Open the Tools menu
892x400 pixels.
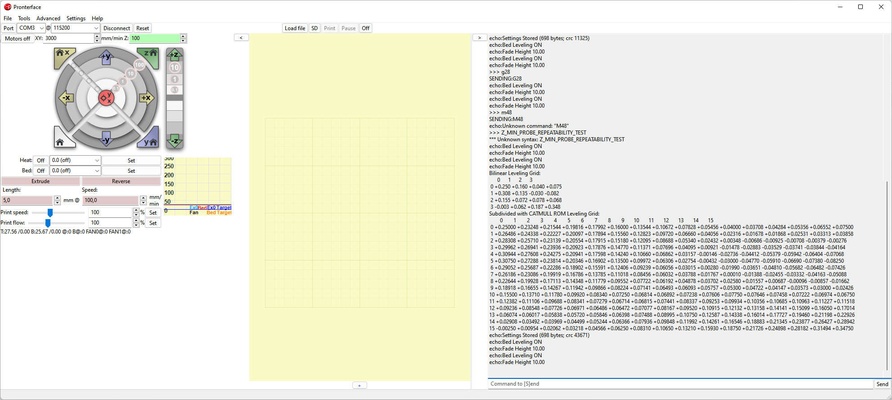coord(24,18)
